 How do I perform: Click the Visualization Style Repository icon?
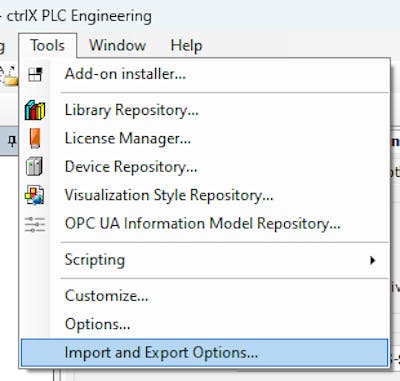pyautogui.click(x=35, y=195)
